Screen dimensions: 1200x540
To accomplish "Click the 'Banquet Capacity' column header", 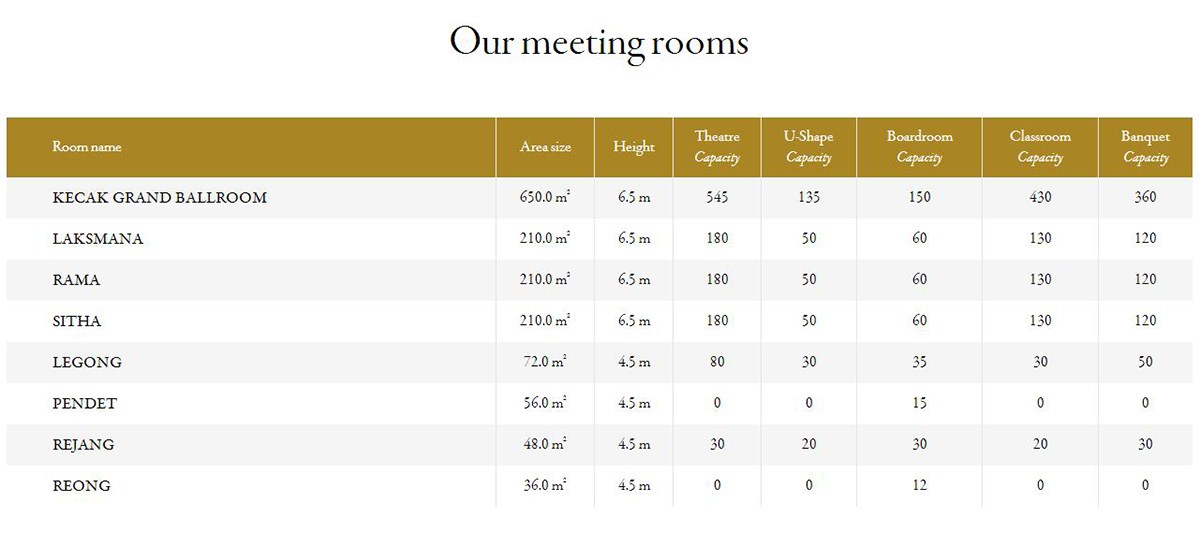I will coord(1145,147).
